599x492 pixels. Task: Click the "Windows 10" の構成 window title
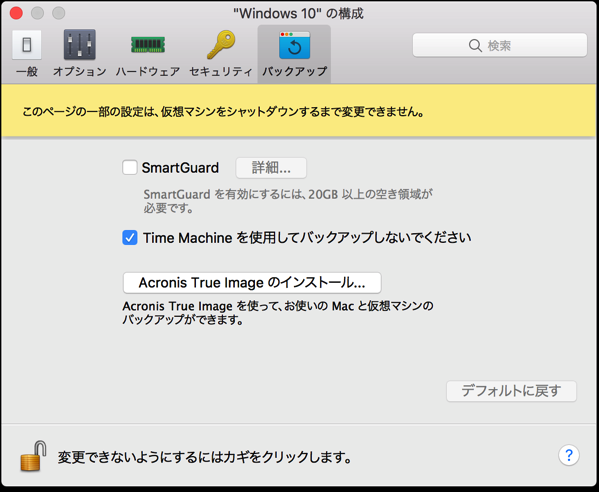(298, 14)
